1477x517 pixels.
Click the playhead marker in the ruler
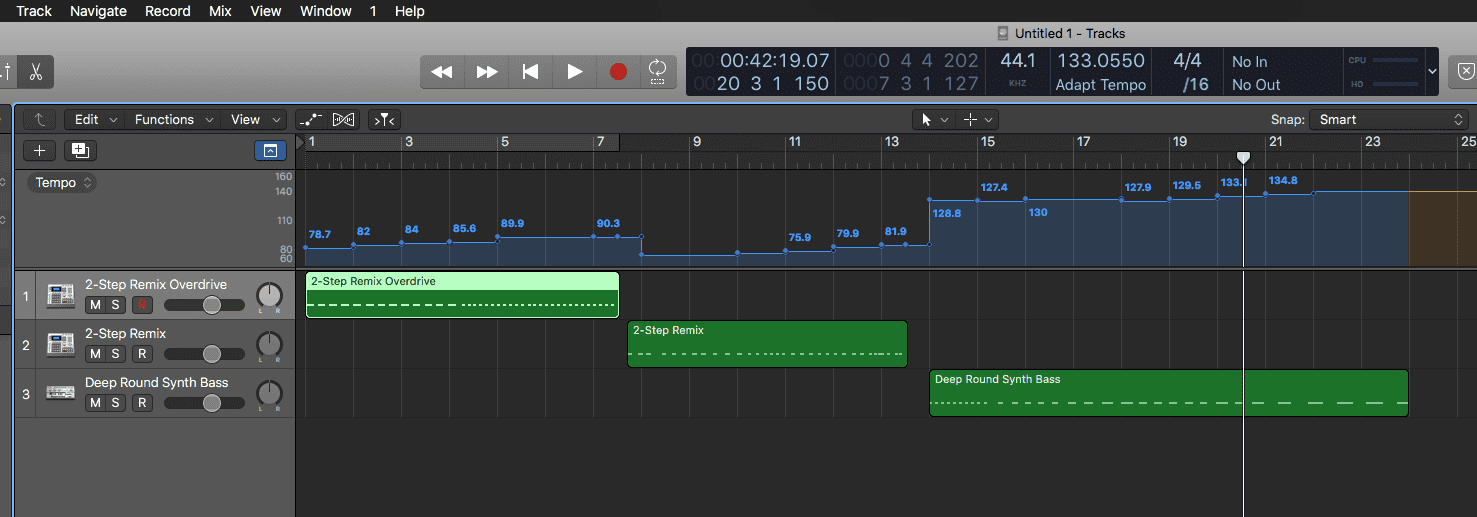pyautogui.click(x=1243, y=158)
